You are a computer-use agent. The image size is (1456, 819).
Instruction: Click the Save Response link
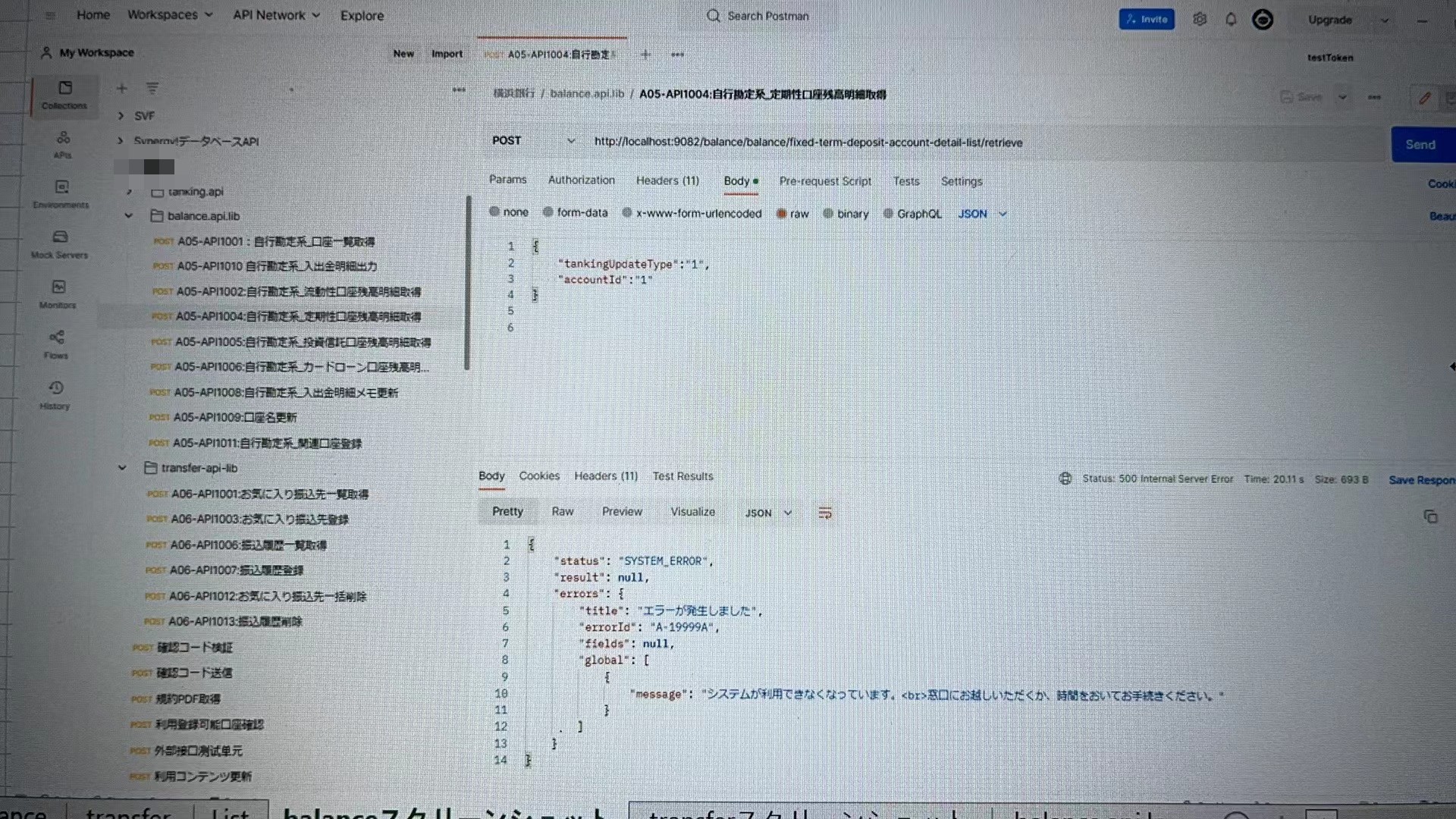coord(1422,480)
